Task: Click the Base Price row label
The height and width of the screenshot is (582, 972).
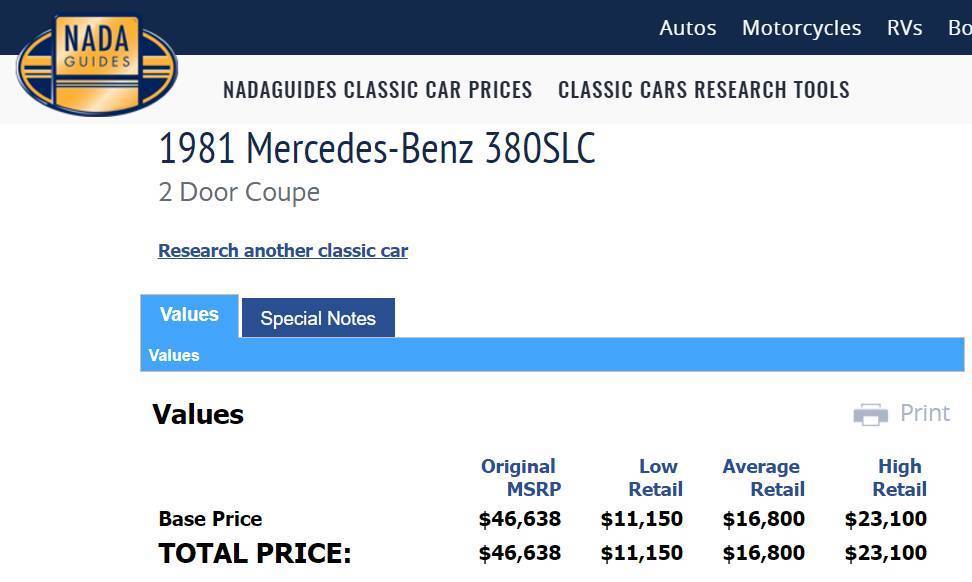Action: pos(210,519)
